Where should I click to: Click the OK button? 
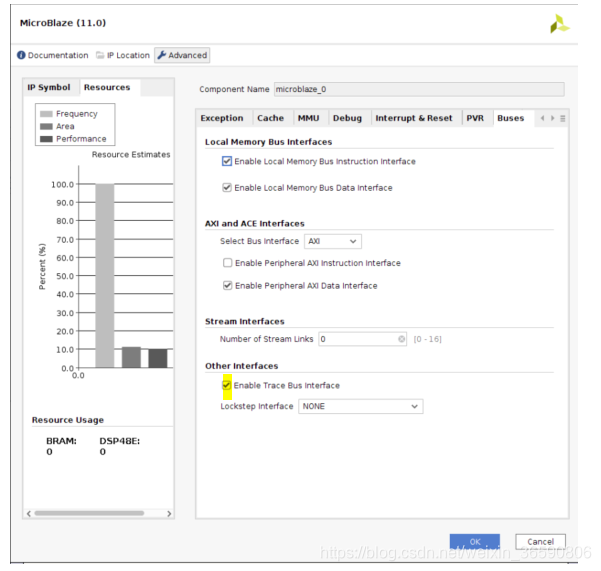click(x=475, y=541)
